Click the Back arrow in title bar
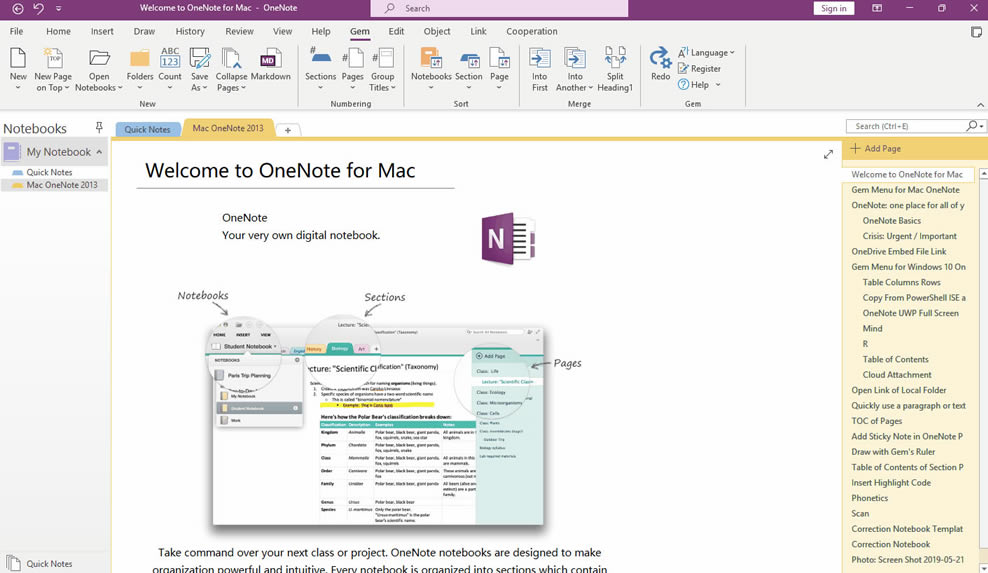 click(x=17, y=8)
